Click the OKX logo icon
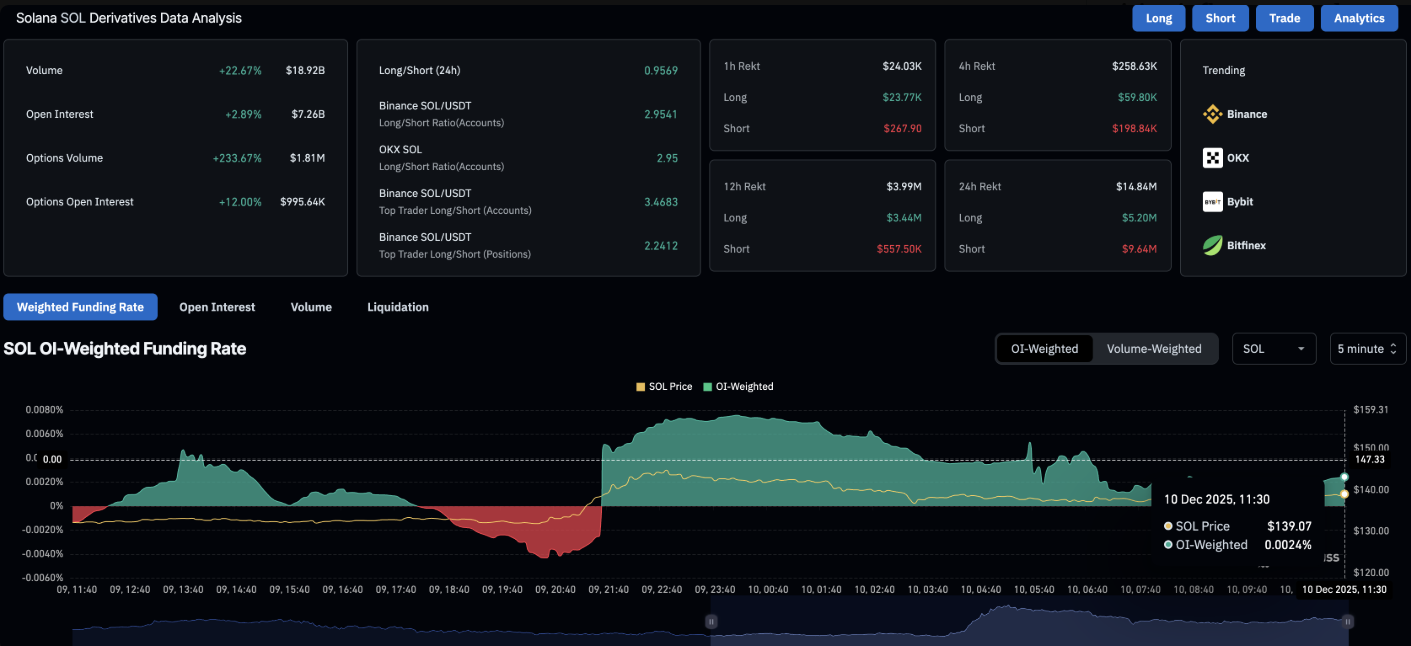The height and width of the screenshot is (646, 1411). pos(1212,158)
